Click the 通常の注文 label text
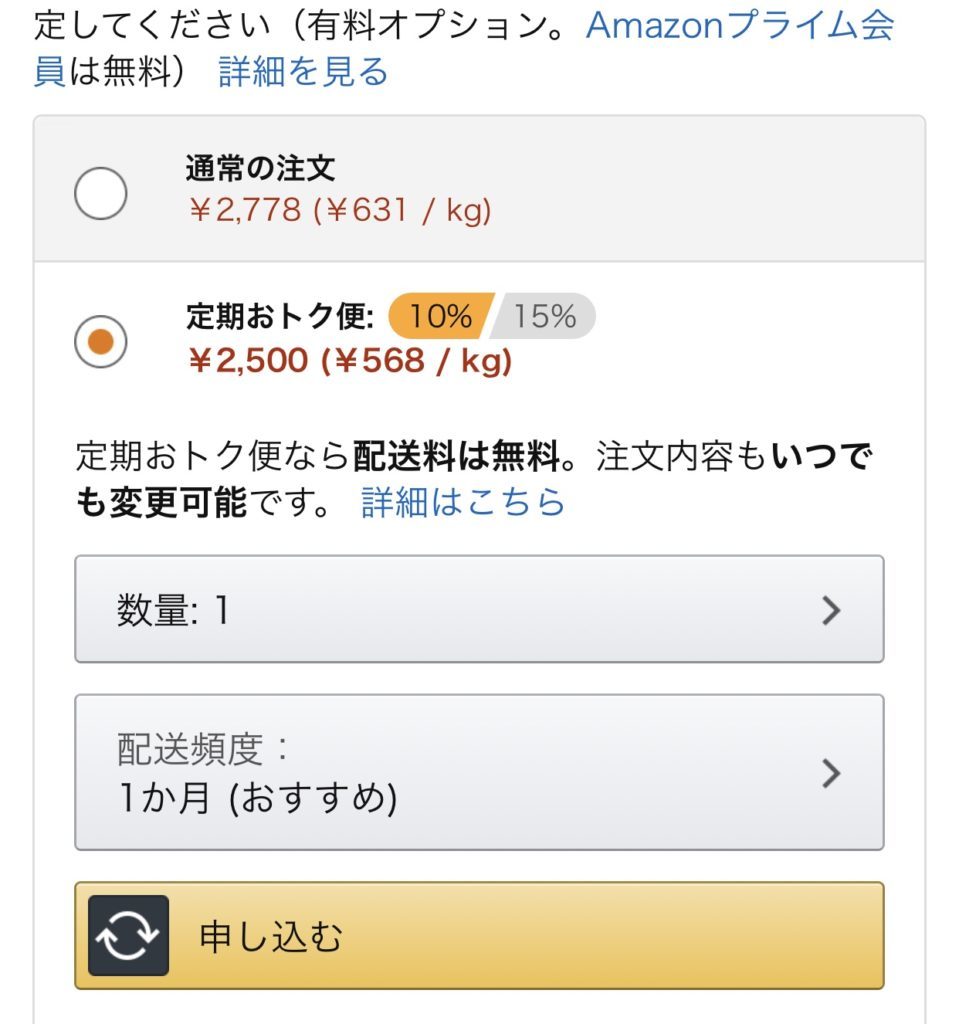This screenshot has height=1024, width=959. pos(260,168)
